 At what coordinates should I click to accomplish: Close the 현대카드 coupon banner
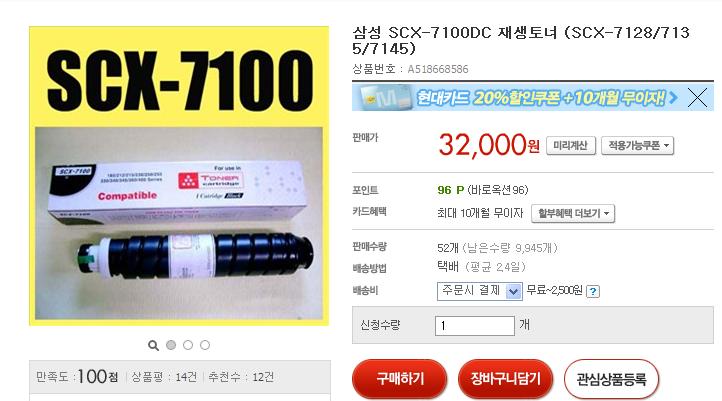(697, 98)
